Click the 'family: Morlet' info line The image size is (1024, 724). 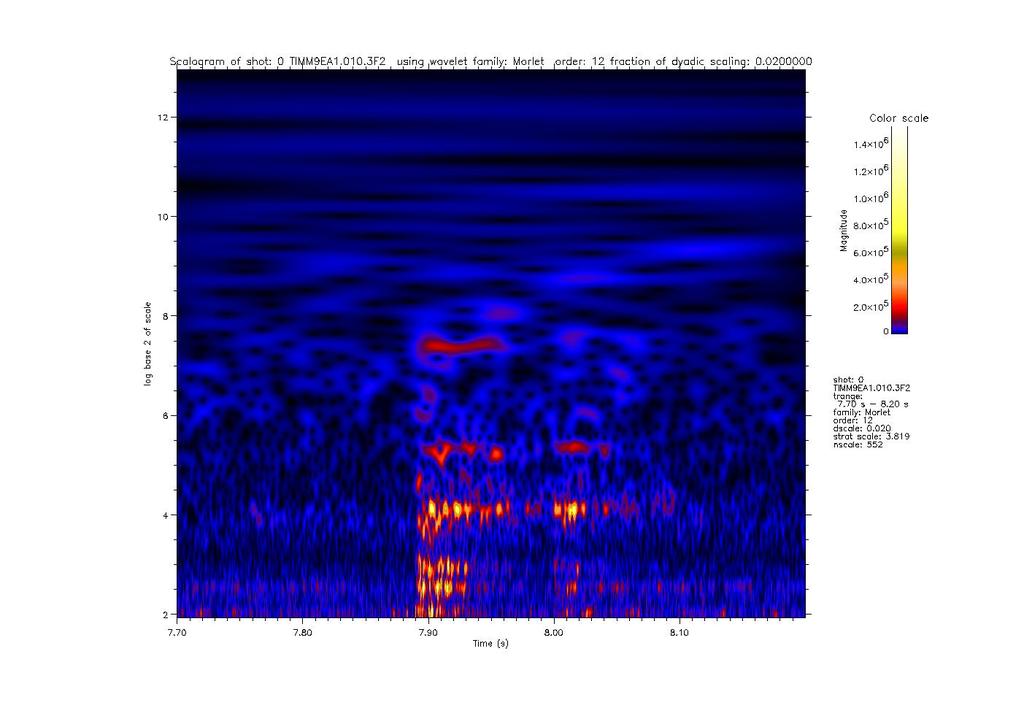click(x=862, y=413)
